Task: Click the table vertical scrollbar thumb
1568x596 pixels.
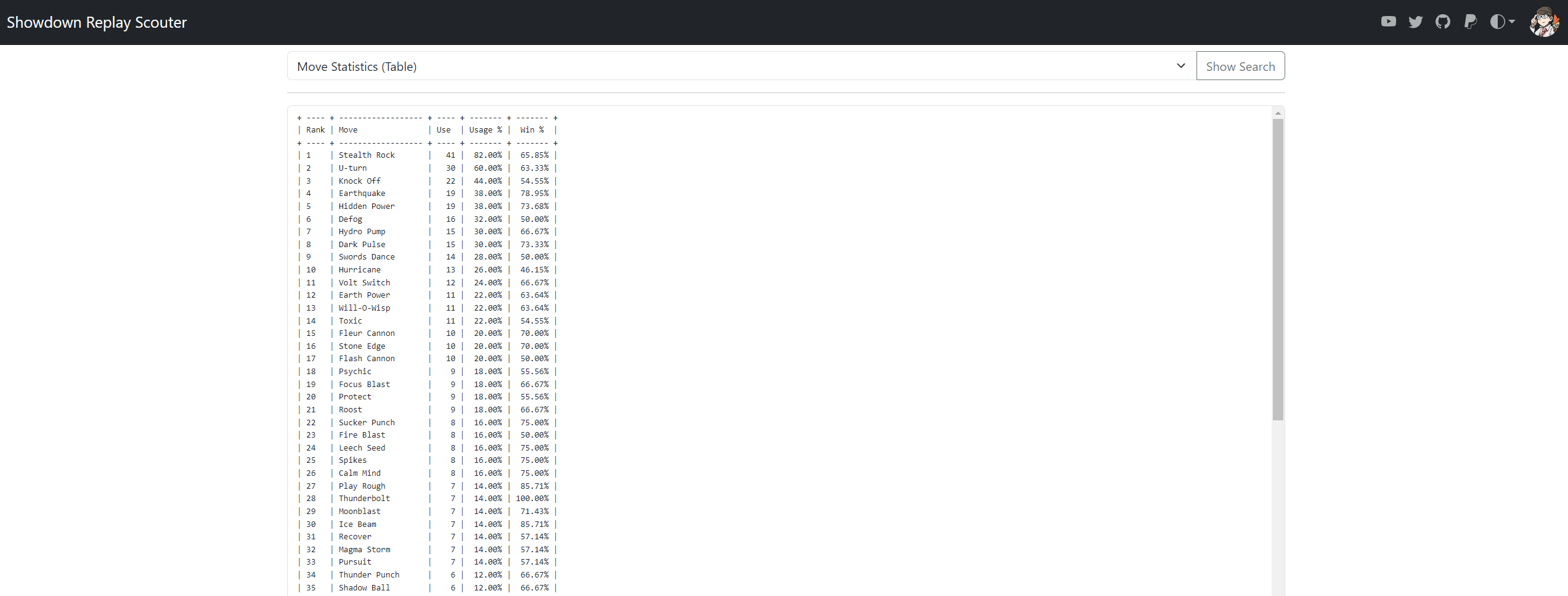Action: pos(1278,269)
